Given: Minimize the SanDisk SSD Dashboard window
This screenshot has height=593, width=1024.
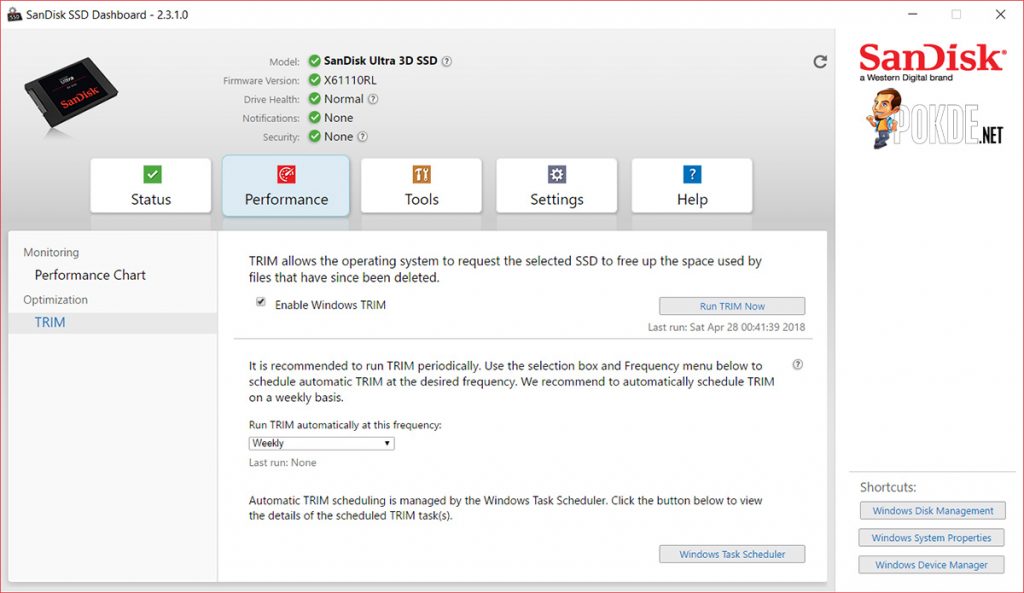Looking at the screenshot, I should 912,14.
